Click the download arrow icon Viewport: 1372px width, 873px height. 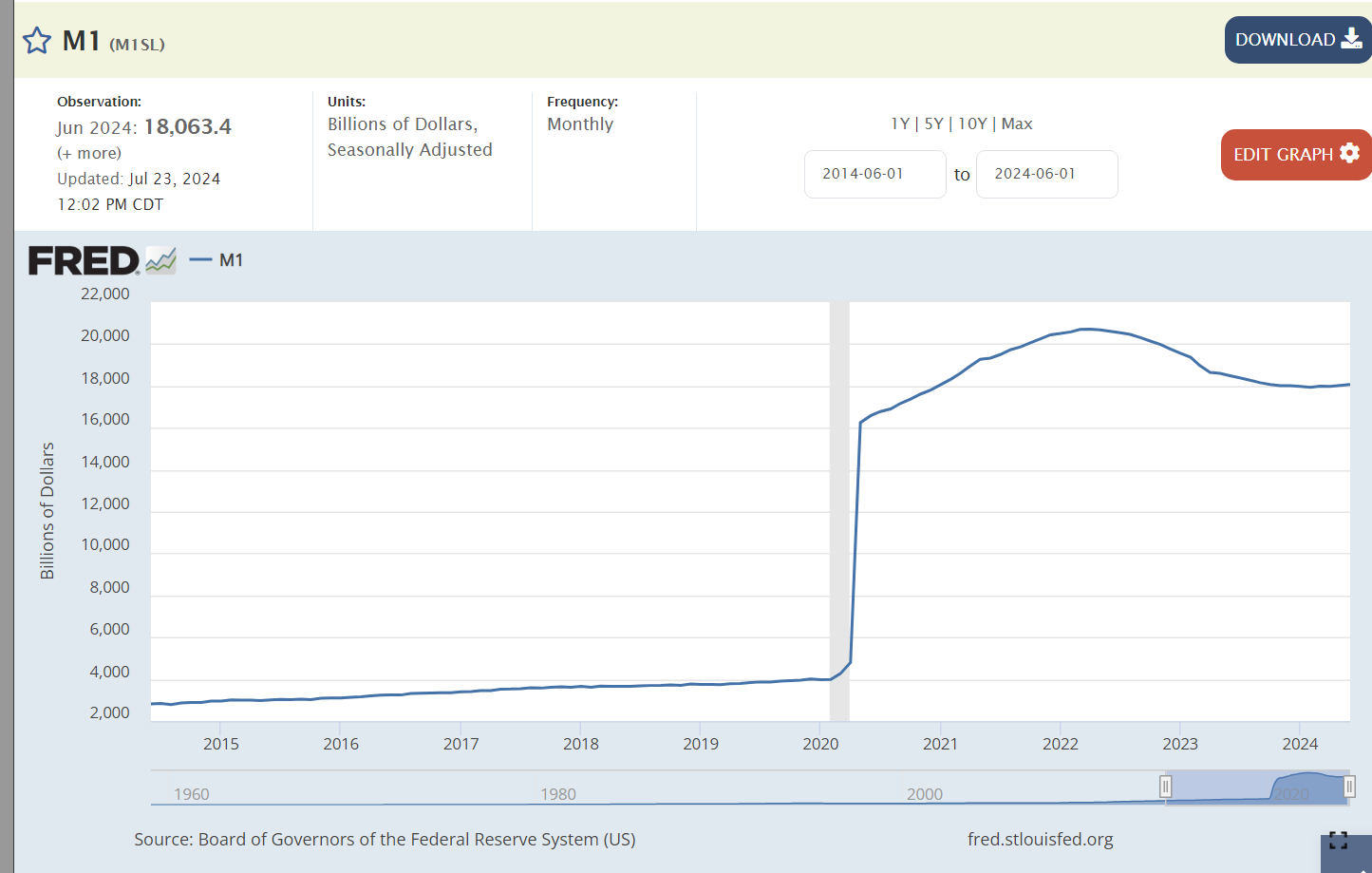[x=1351, y=39]
